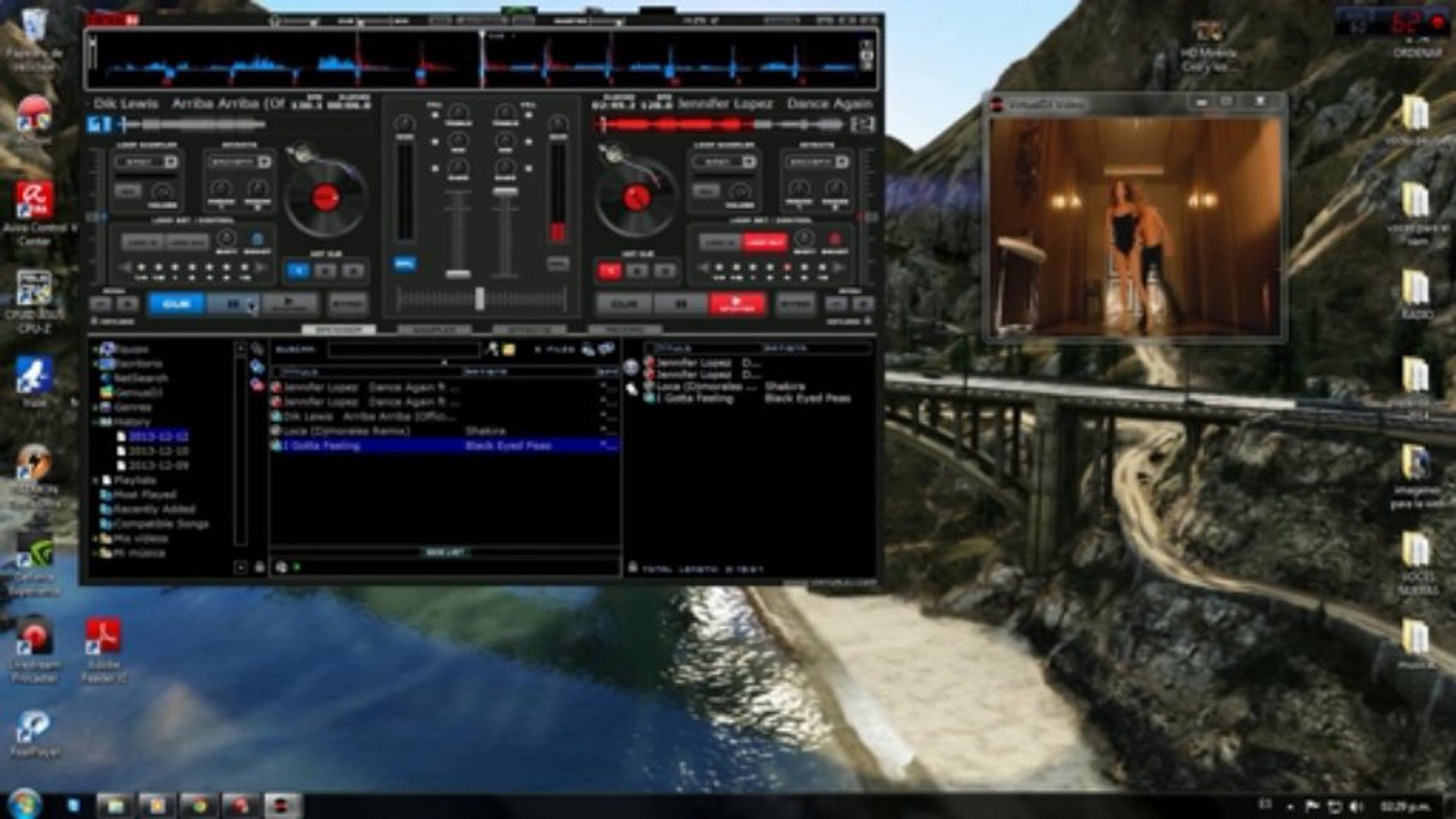Start playback on the left deck

tap(289, 304)
